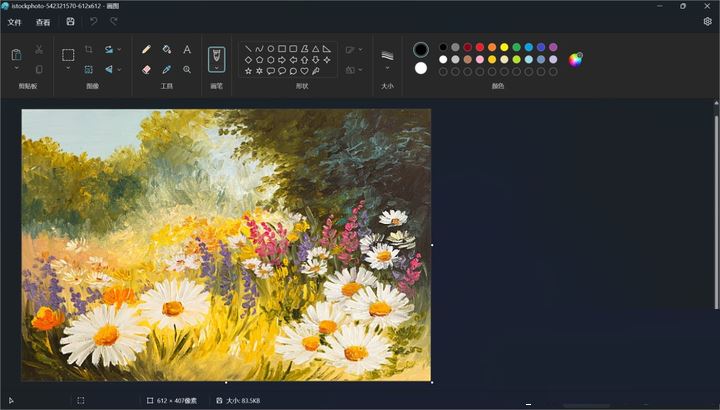The image size is (720, 410).
Task: Select the Pencil tool
Action: pos(146,49)
